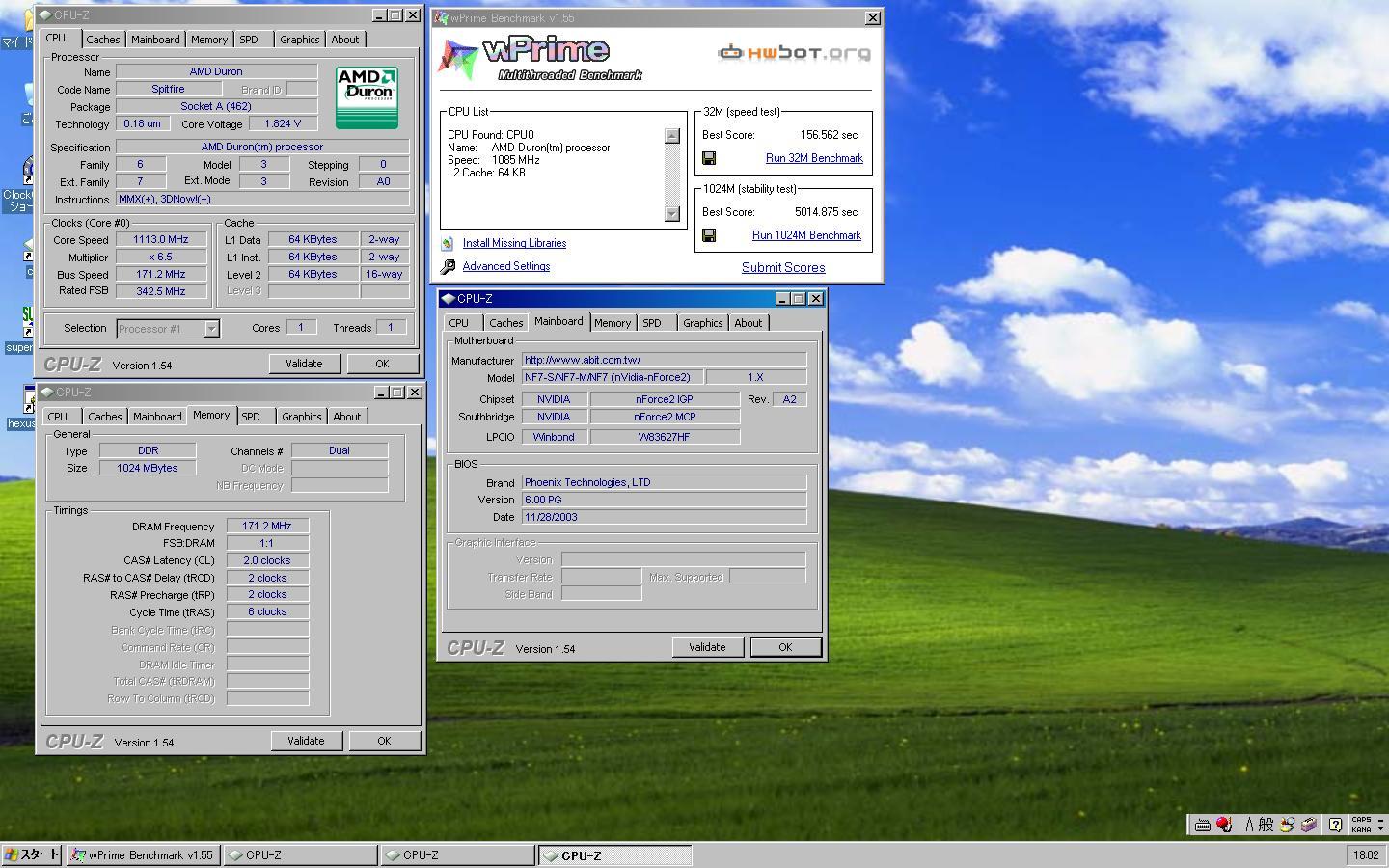Open the SPD tab in the top-left CPU-Z window
This screenshot has height=868, width=1389.
click(249, 40)
